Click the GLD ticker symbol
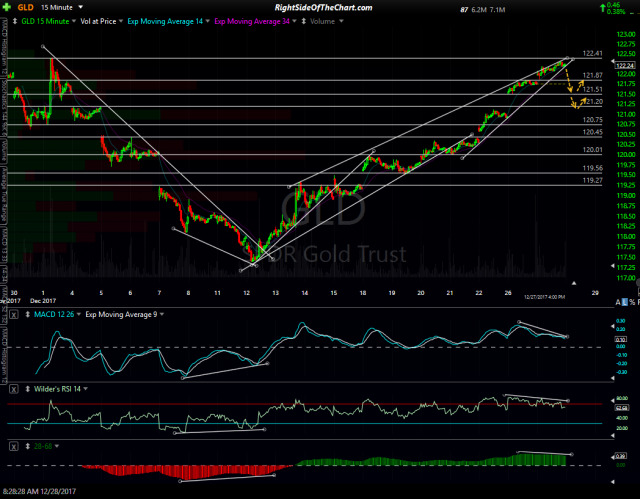The image size is (640, 499). tap(25, 7)
